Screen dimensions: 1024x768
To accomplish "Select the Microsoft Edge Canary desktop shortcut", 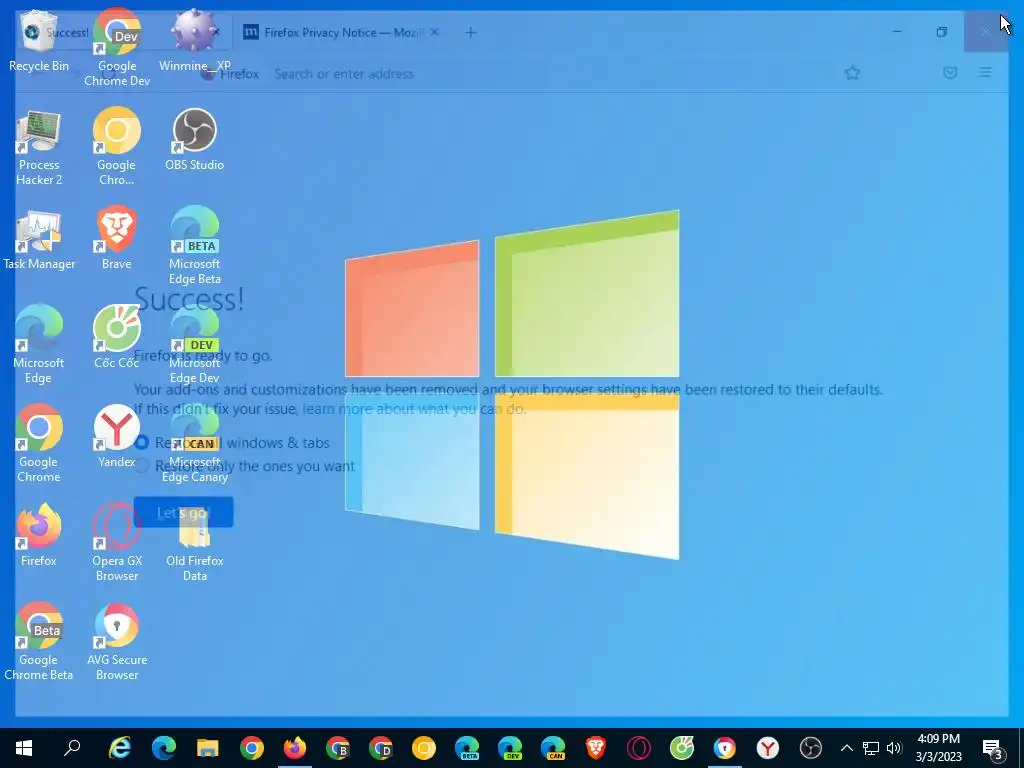I will point(195,444).
